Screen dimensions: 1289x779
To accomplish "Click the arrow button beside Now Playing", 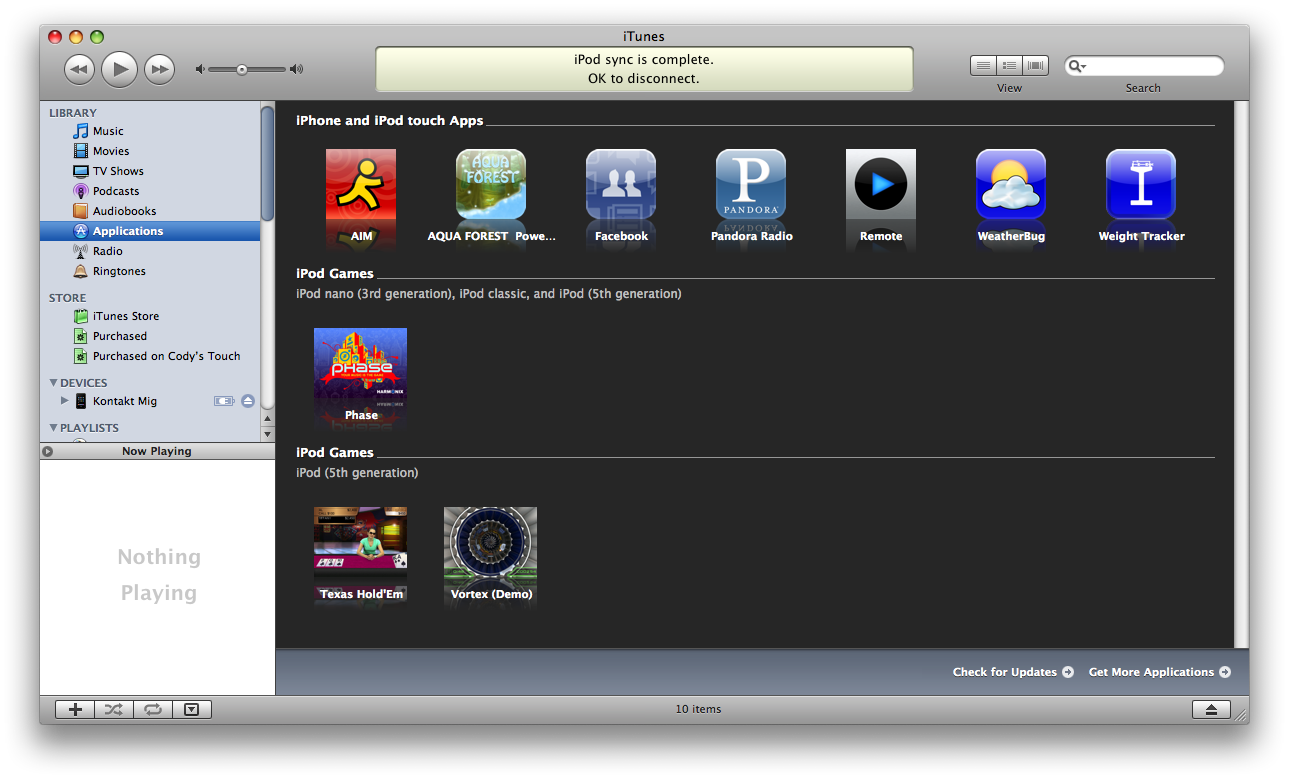I will pos(47,451).
